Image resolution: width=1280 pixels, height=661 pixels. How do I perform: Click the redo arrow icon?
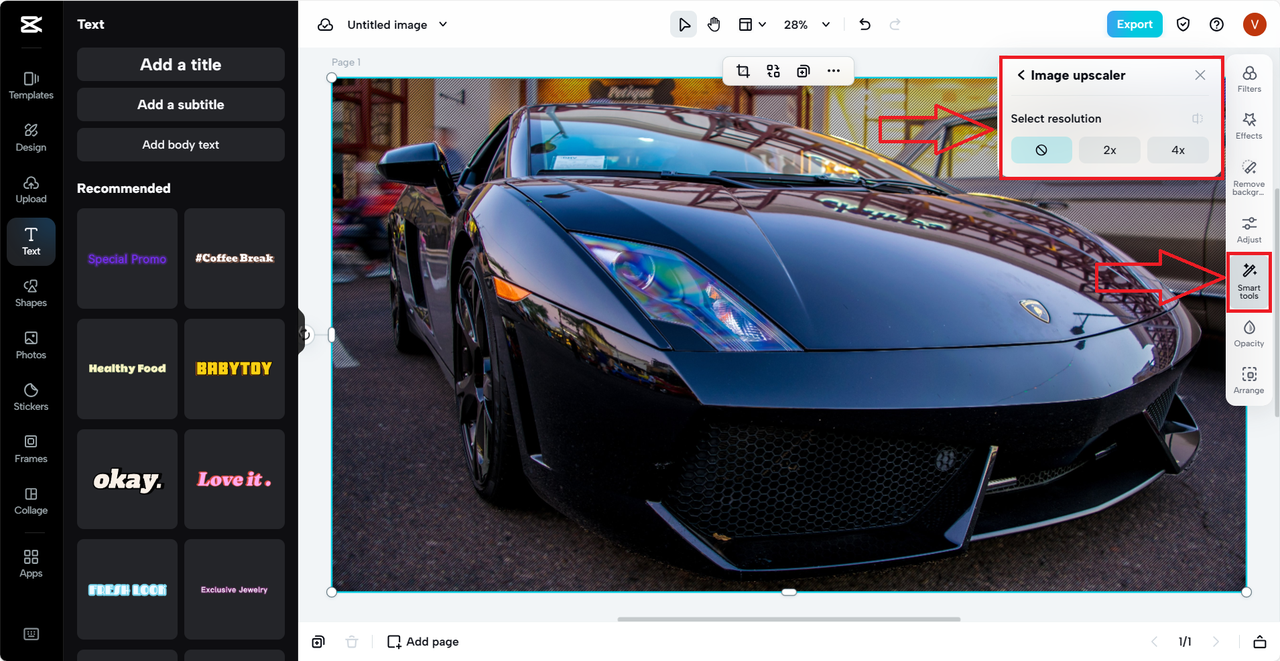(x=895, y=25)
